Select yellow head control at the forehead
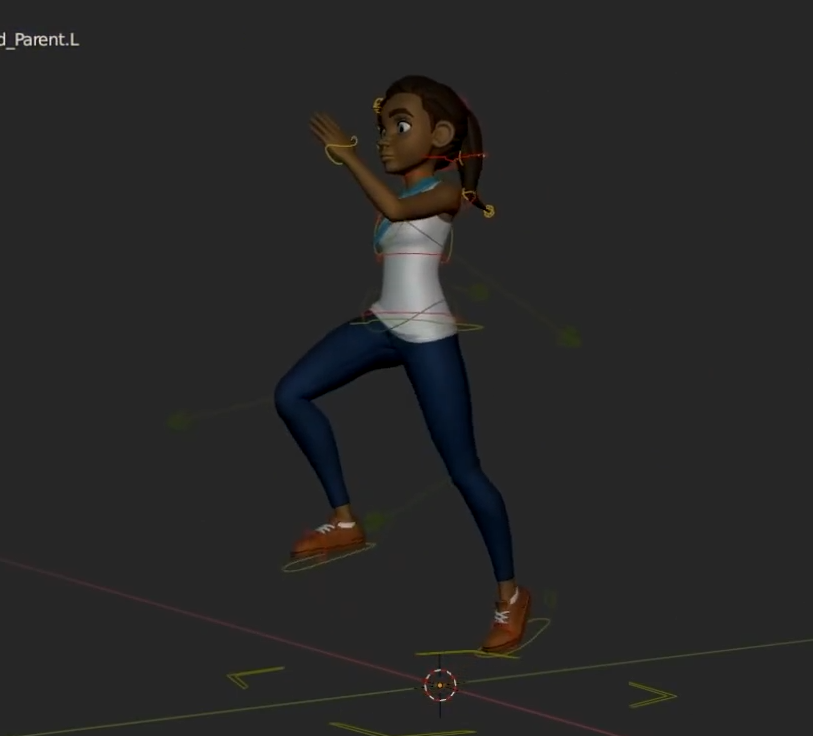 (x=378, y=105)
